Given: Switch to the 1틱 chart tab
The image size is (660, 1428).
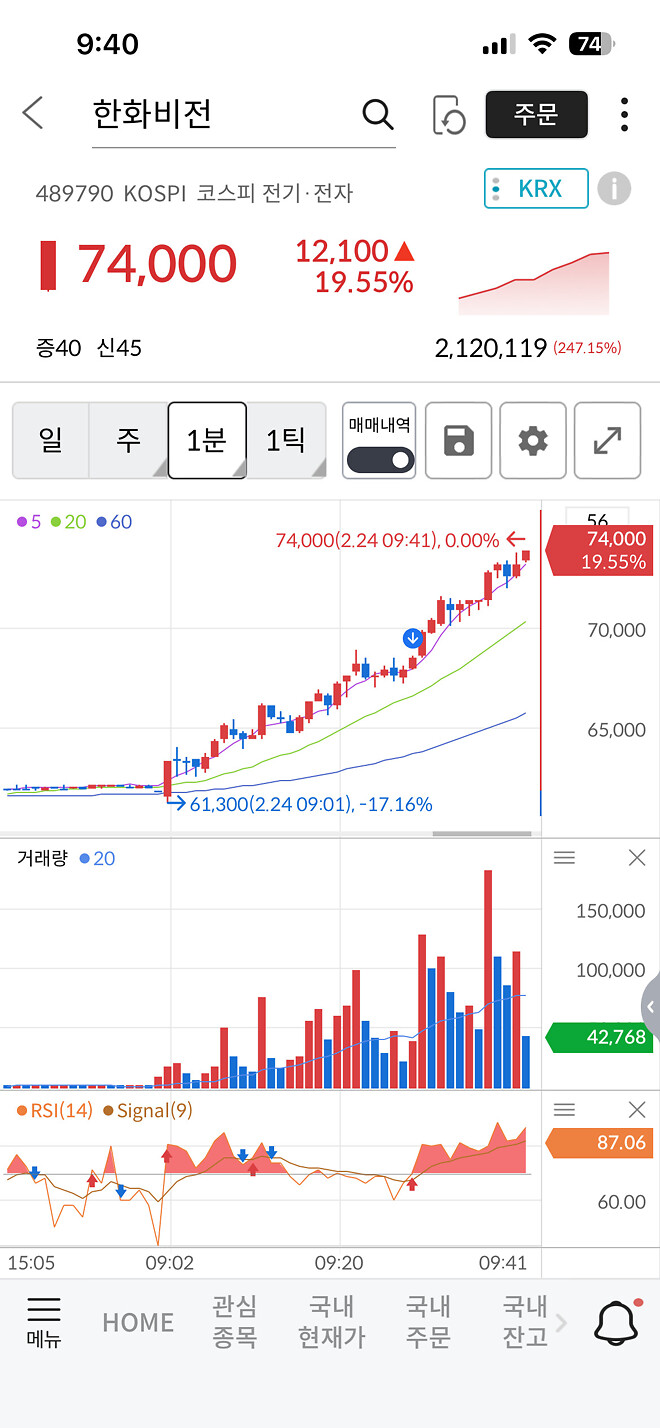Looking at the screenshot, I should tap(286, 440).
